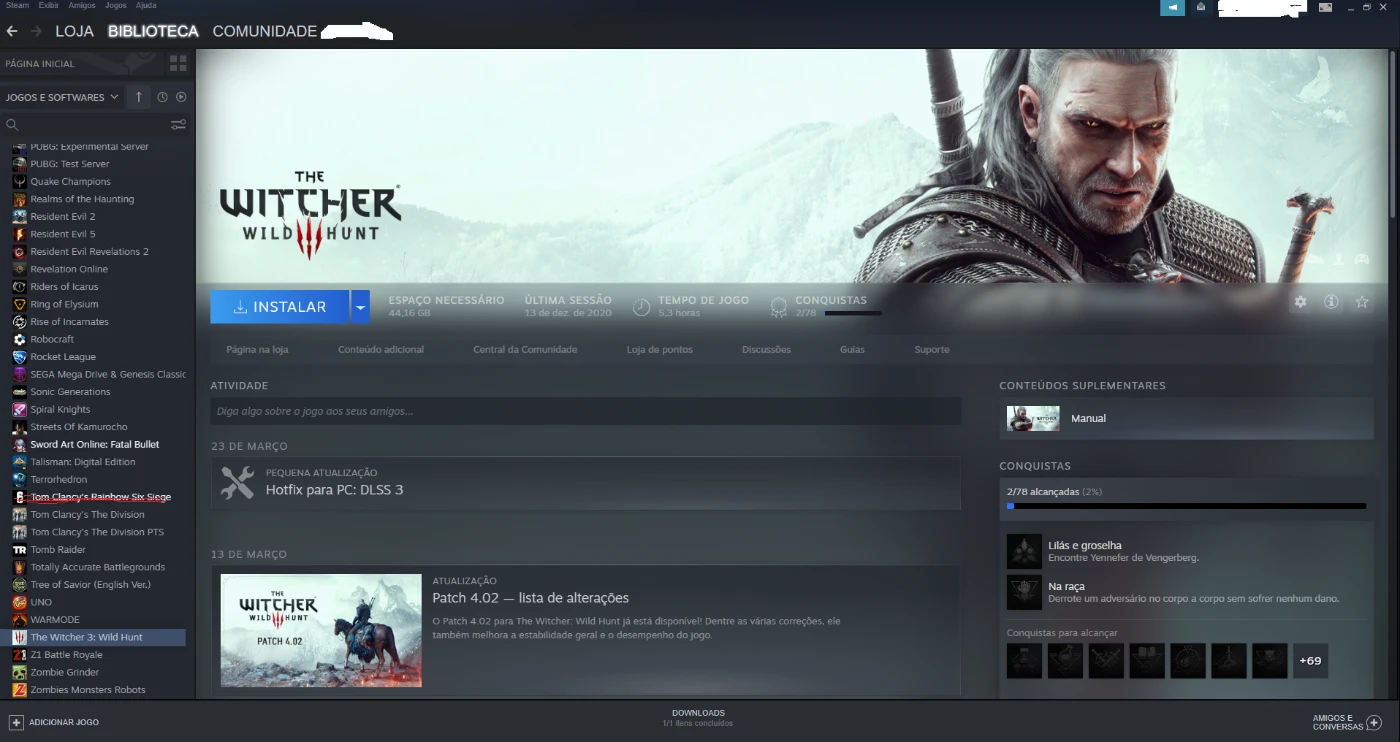
Task: Open Lilás e groselha achievement
Action: tap(1084, 545)
